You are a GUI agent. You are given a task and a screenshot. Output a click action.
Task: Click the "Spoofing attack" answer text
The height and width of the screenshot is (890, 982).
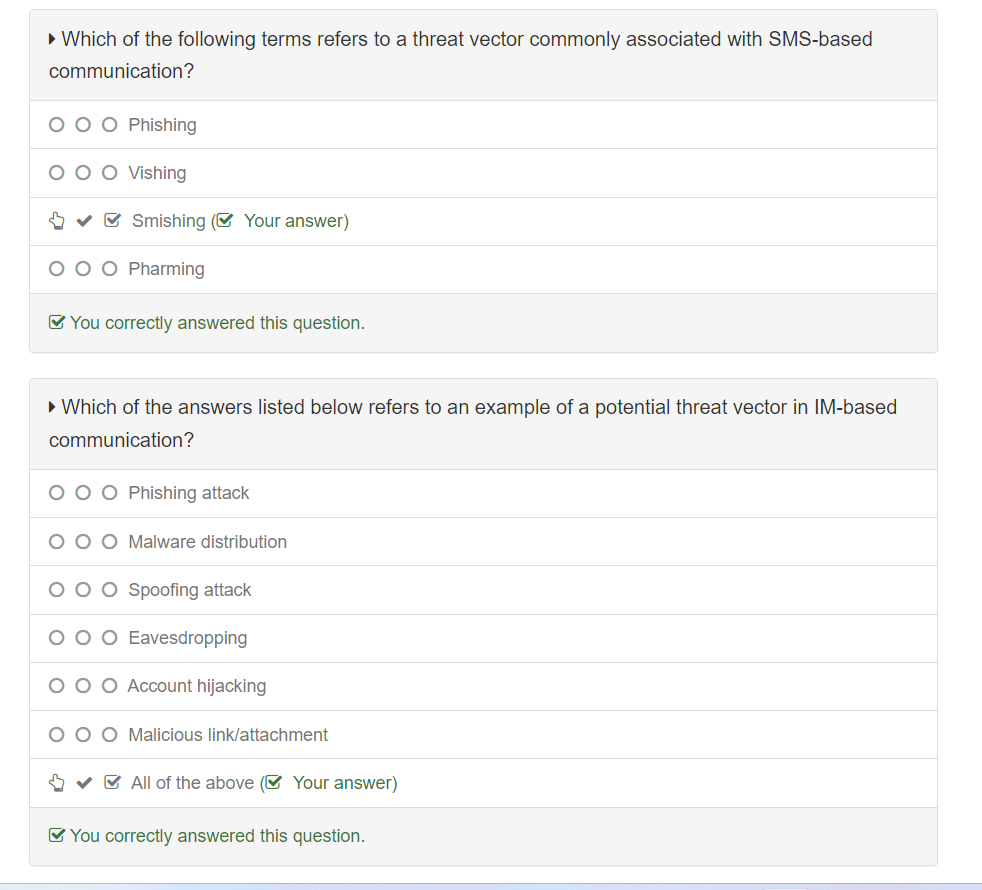[x=190, y=590]
